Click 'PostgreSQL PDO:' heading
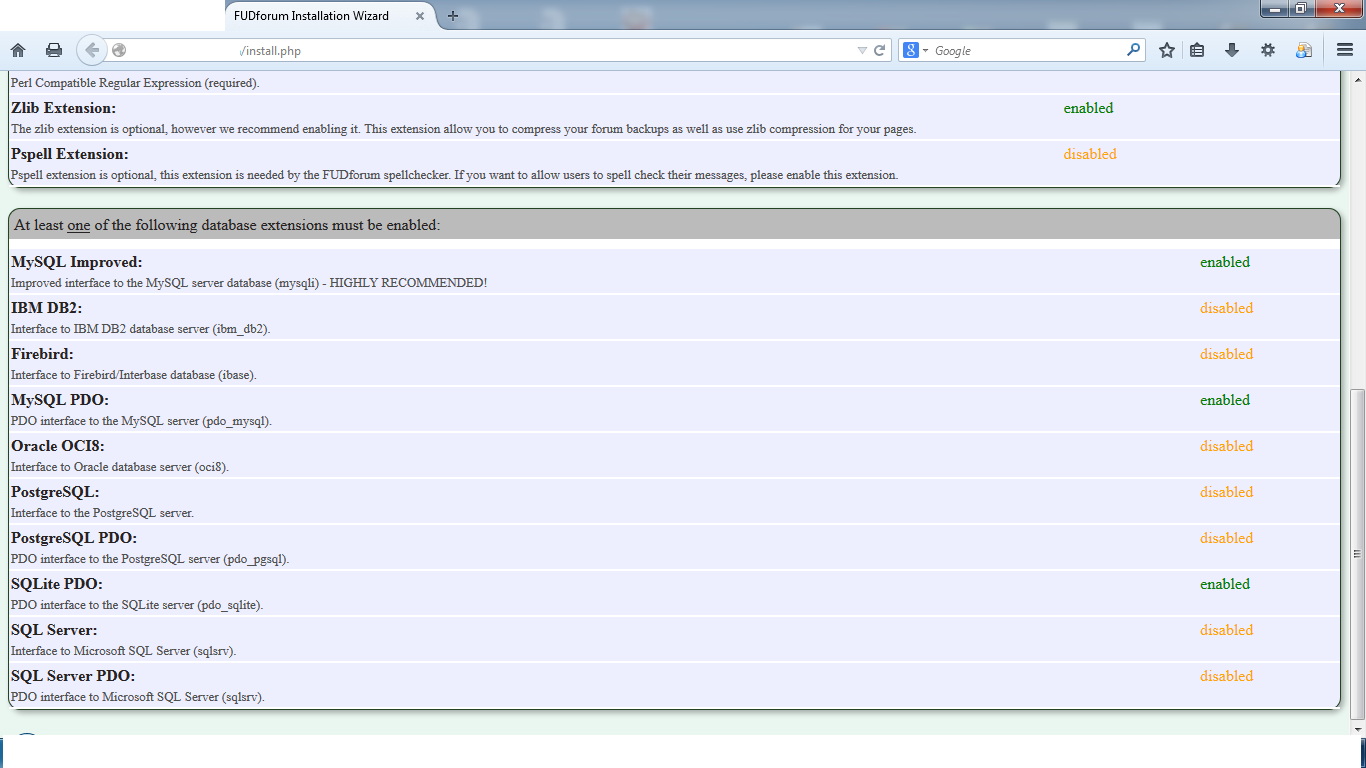Screen dimensions: 1366x768 click(74, 538)
